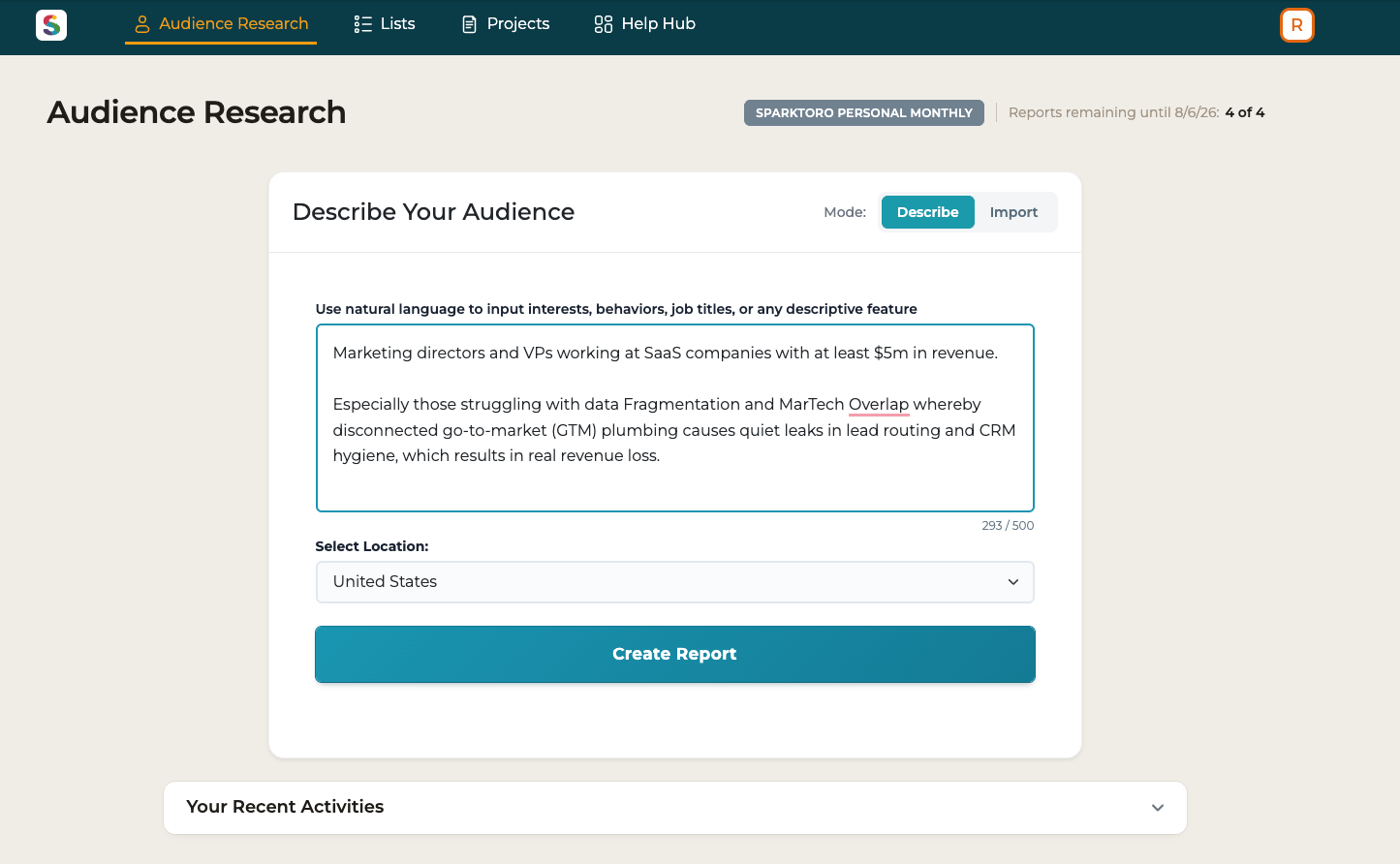
Task: Click the underlined word 'Overlap' in the description
Action: click(x=879, y=404)
